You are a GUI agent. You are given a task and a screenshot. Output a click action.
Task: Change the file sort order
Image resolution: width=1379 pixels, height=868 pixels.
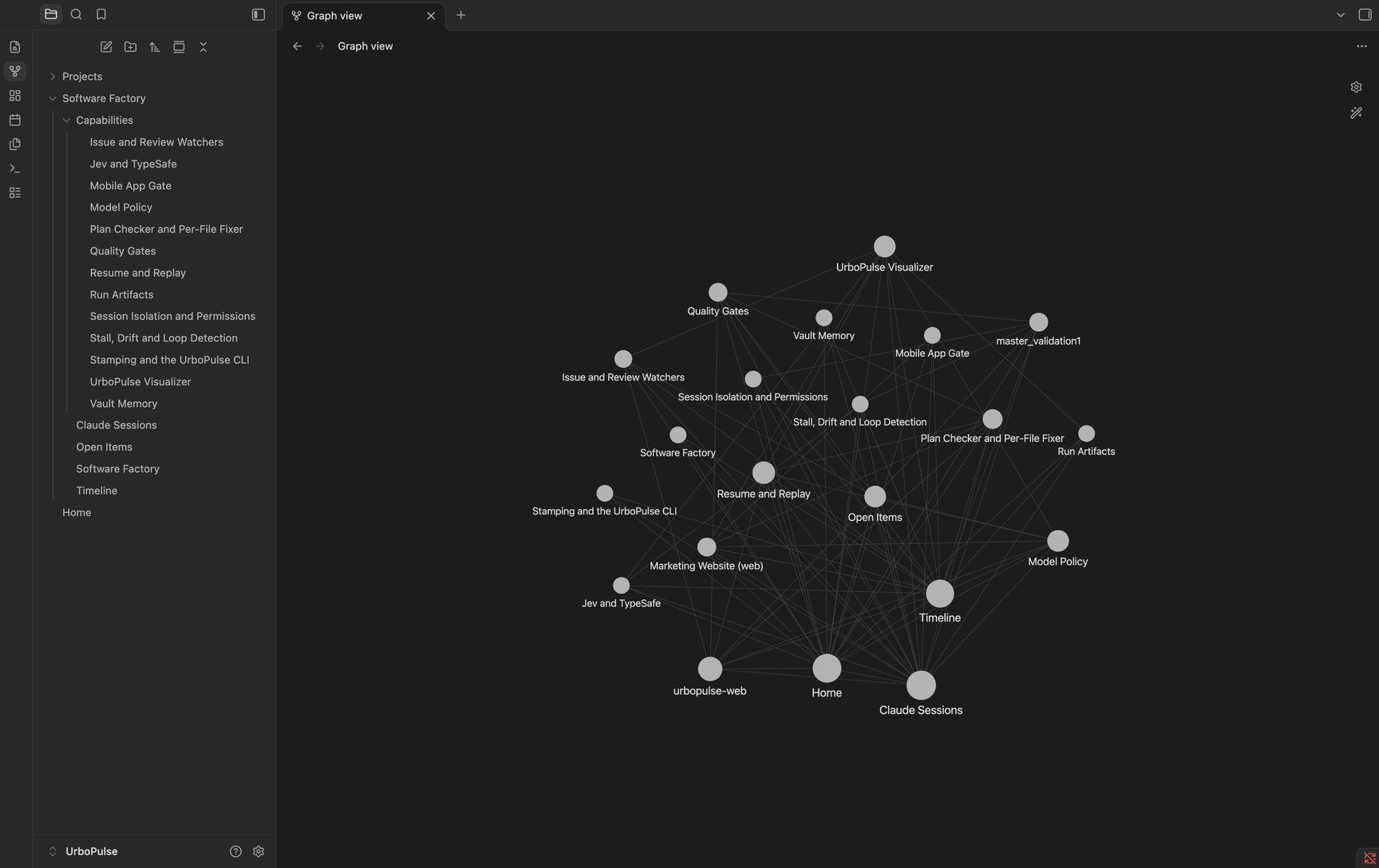[x=155, y=47]
